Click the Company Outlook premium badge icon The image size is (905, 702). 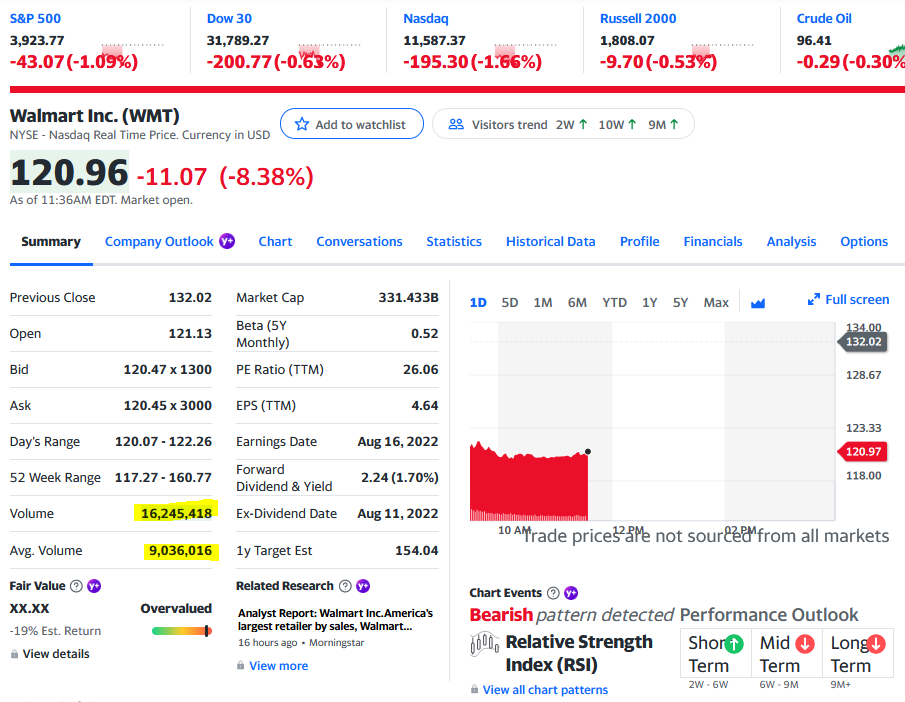point(227,241)
